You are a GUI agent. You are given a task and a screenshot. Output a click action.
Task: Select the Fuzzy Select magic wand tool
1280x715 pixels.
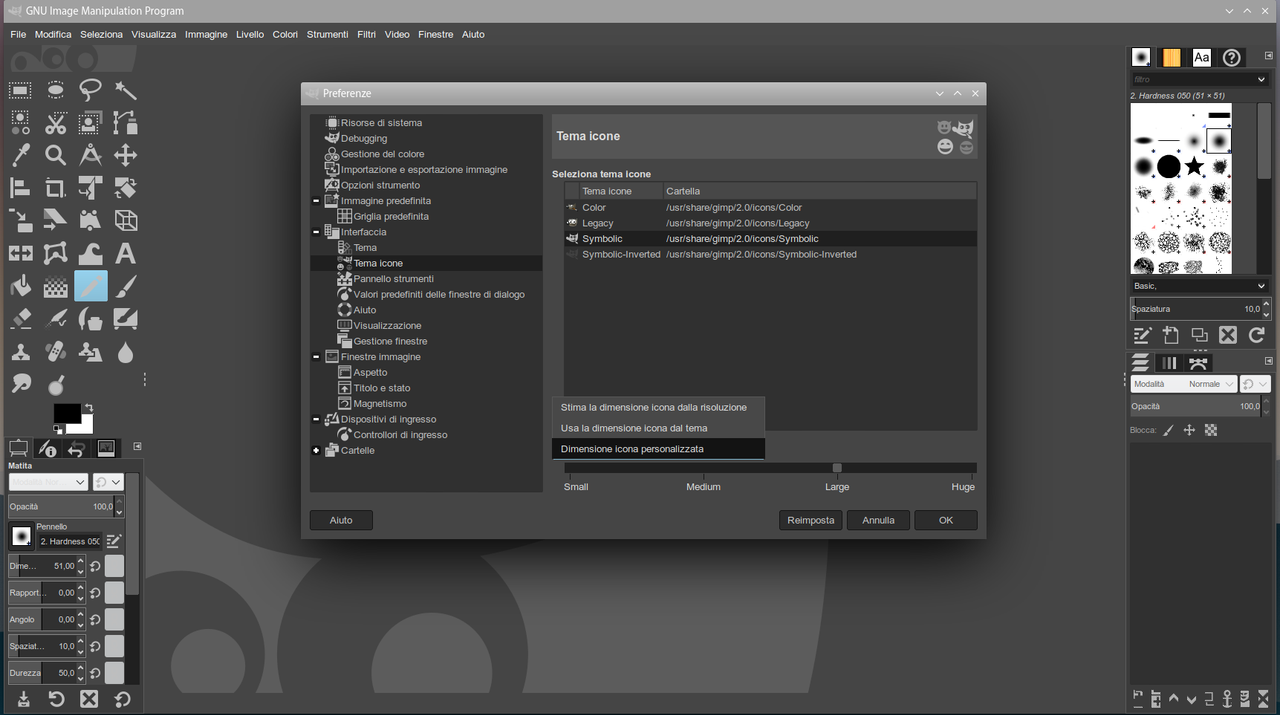click(125, 90)
